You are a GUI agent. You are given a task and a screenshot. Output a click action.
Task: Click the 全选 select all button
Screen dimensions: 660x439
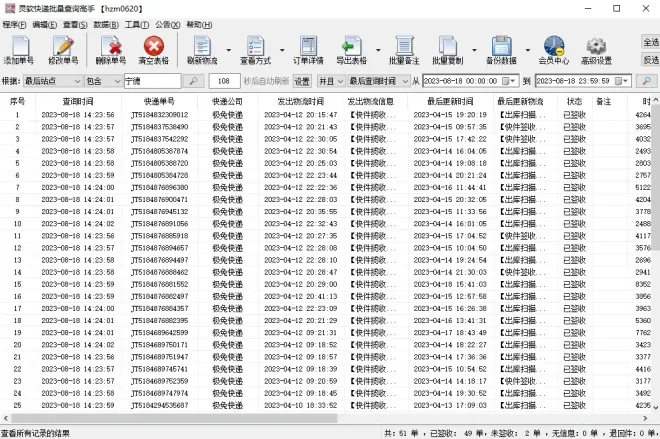click(650, 42)
